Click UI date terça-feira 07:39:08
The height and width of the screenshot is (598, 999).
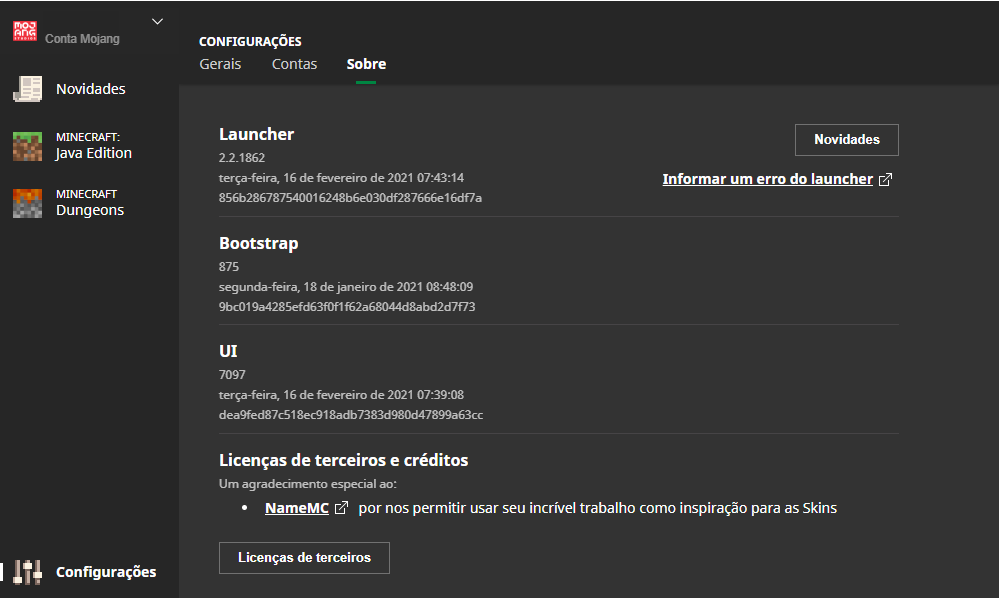click(341, 395)
